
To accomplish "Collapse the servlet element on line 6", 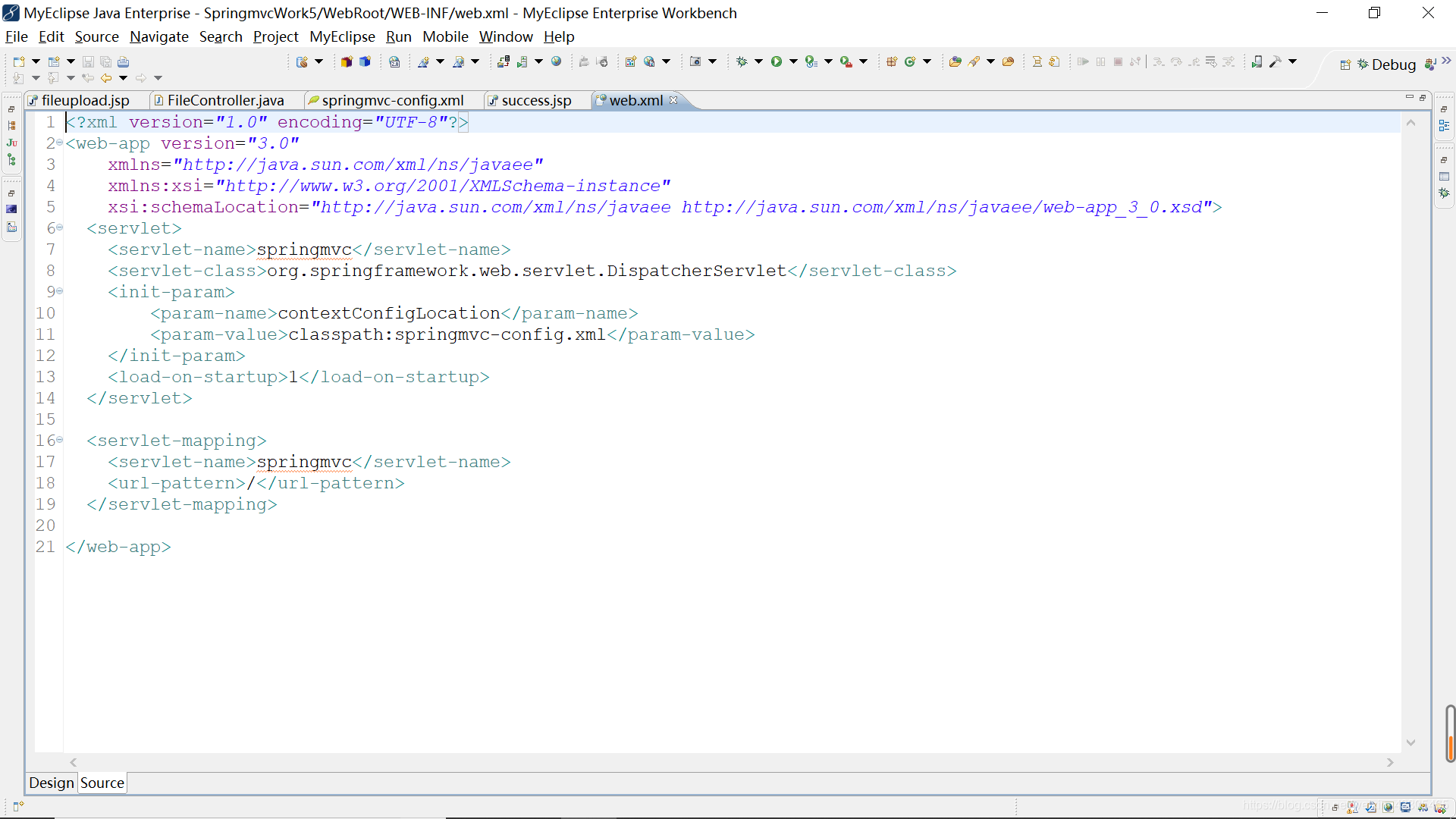I will point(59,227).
